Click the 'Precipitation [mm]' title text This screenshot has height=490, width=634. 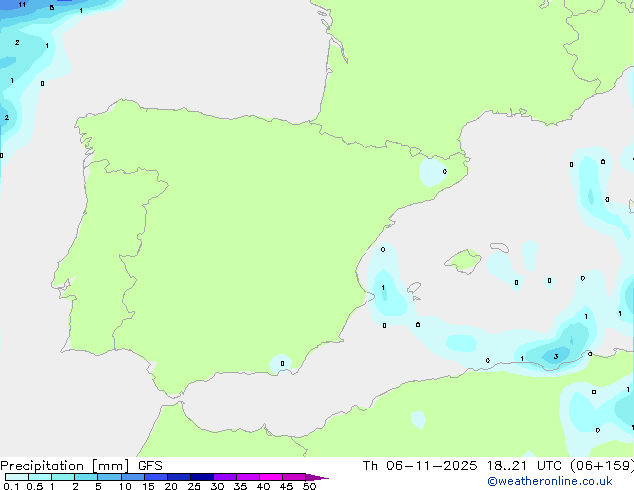[65, 466]
